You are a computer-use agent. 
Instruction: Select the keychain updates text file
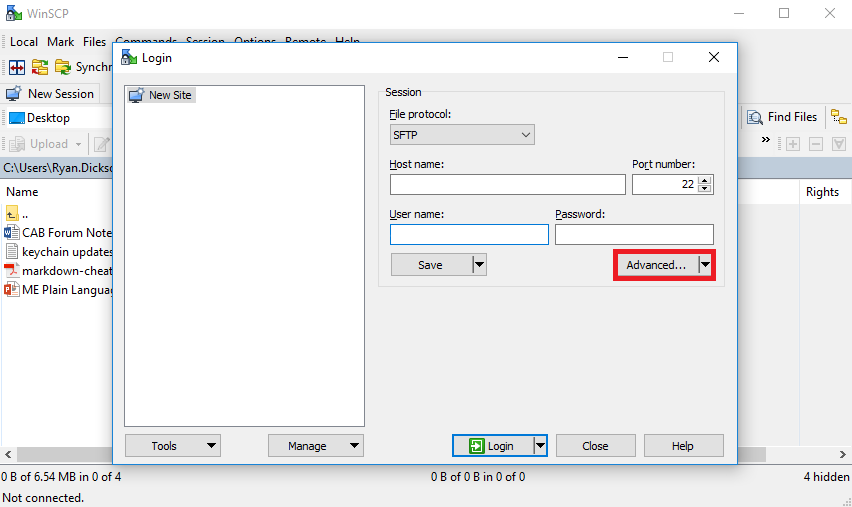[x=58, y=252]
